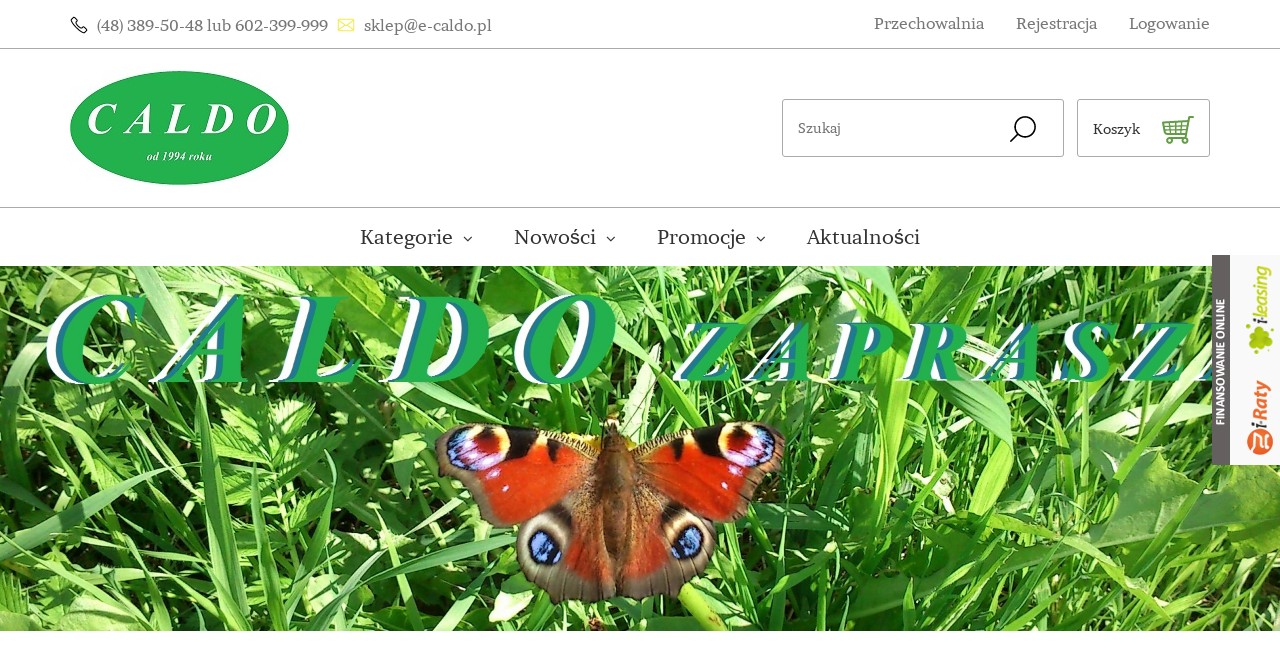Open the Rejestracja link
Image resolution: width=1280 pixels, height=650 pixels.
(x=1056, y=24)
